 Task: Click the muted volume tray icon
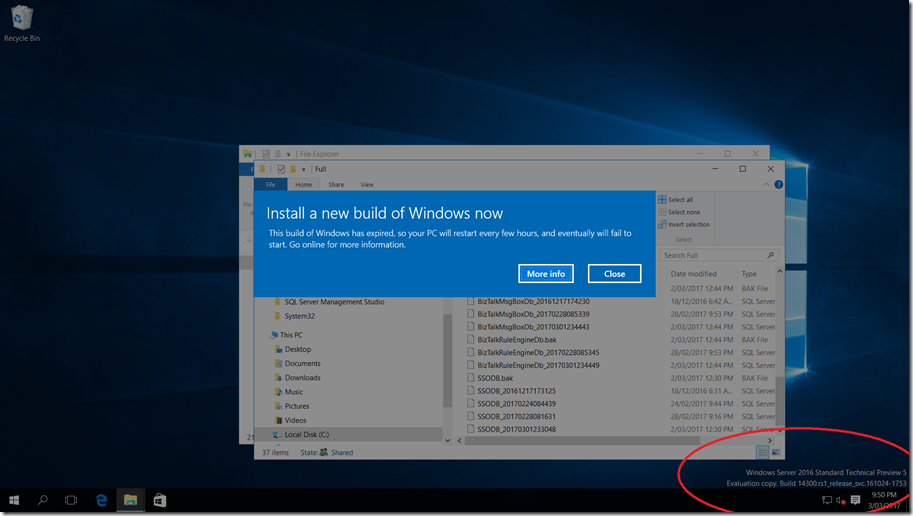pos(841,500)
